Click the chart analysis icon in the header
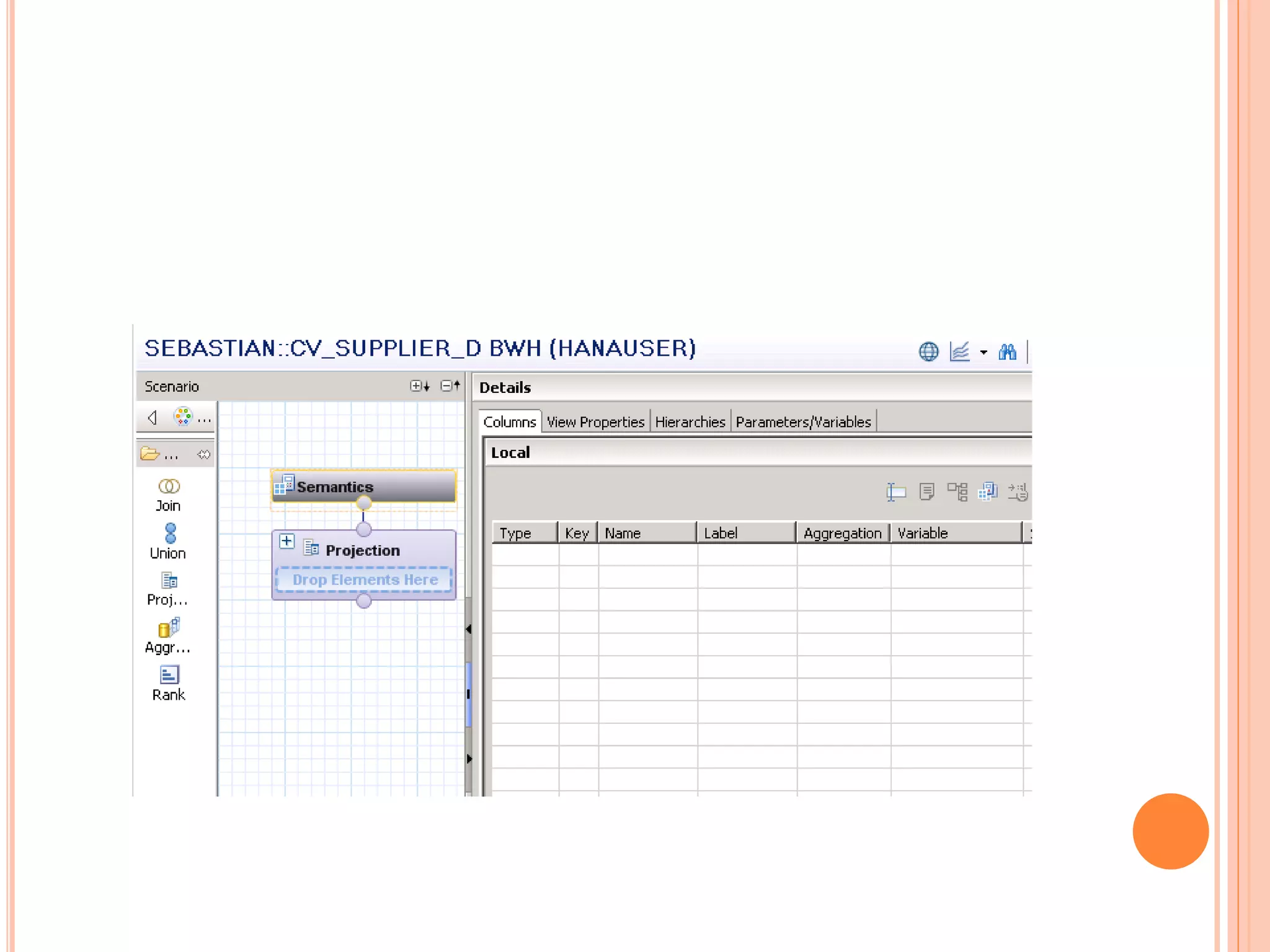The height and width of the screenshot is (952, 1270). click(959, 351)
